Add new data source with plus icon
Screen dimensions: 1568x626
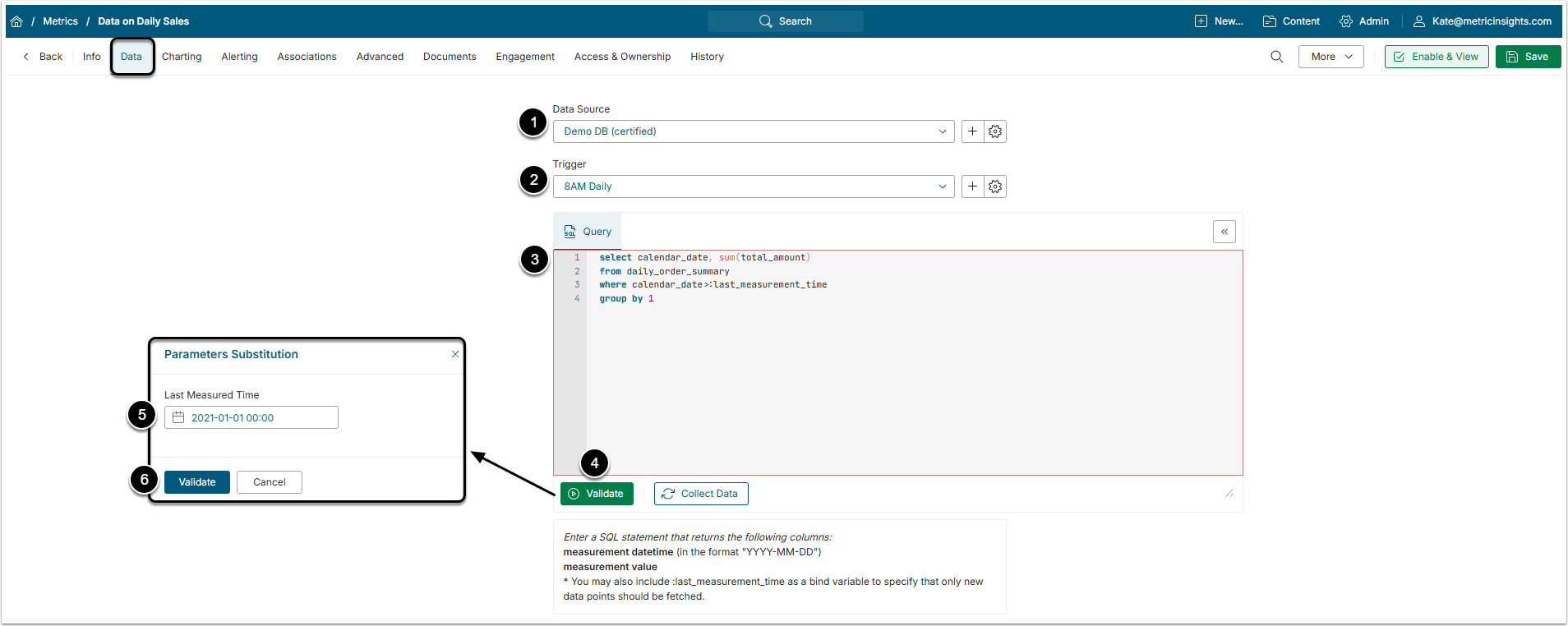point(972,131)
